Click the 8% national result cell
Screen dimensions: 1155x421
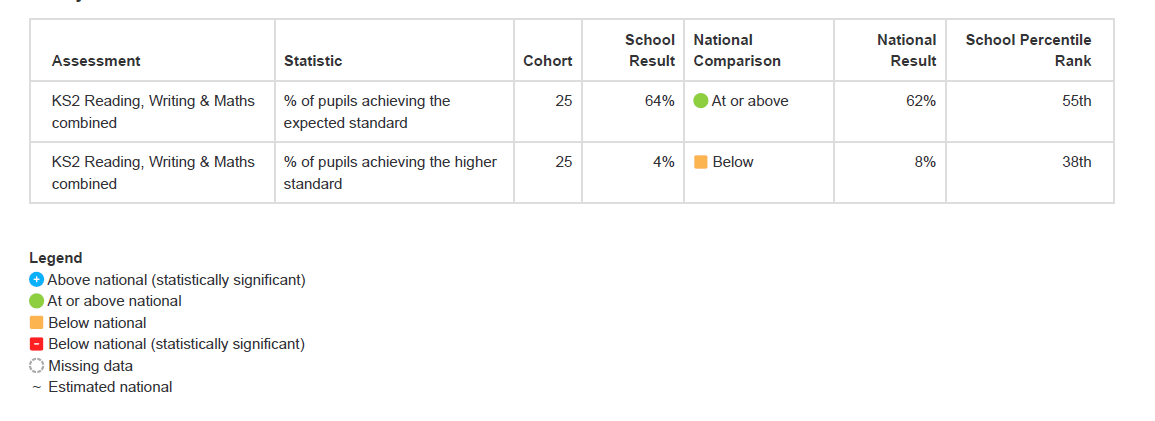[925, 162]
